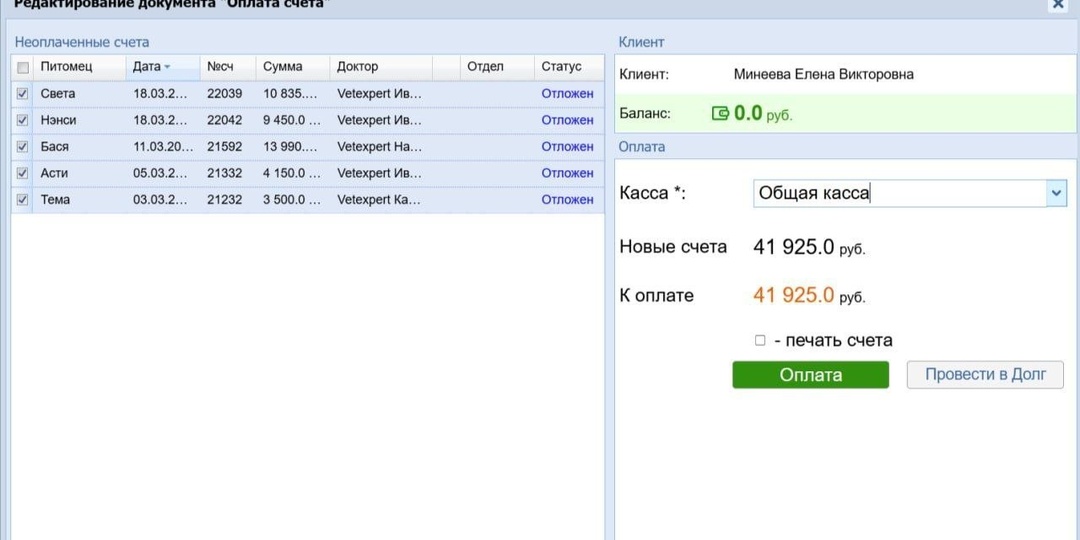1080x540 pixels.
Task: Click the Касса field with 'Общая касса'
Action: 900,194
